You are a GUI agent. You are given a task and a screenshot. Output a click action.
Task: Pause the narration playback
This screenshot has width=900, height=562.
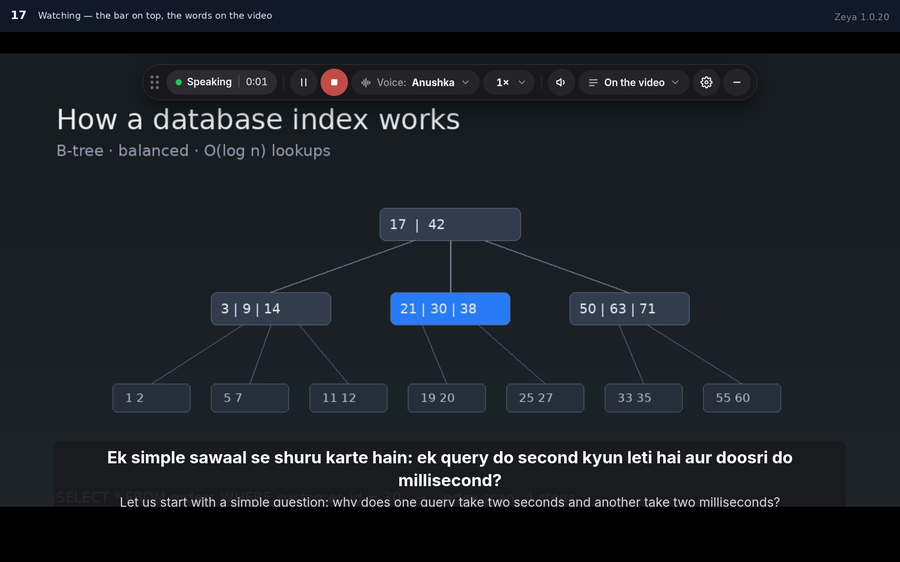point(304,82)
